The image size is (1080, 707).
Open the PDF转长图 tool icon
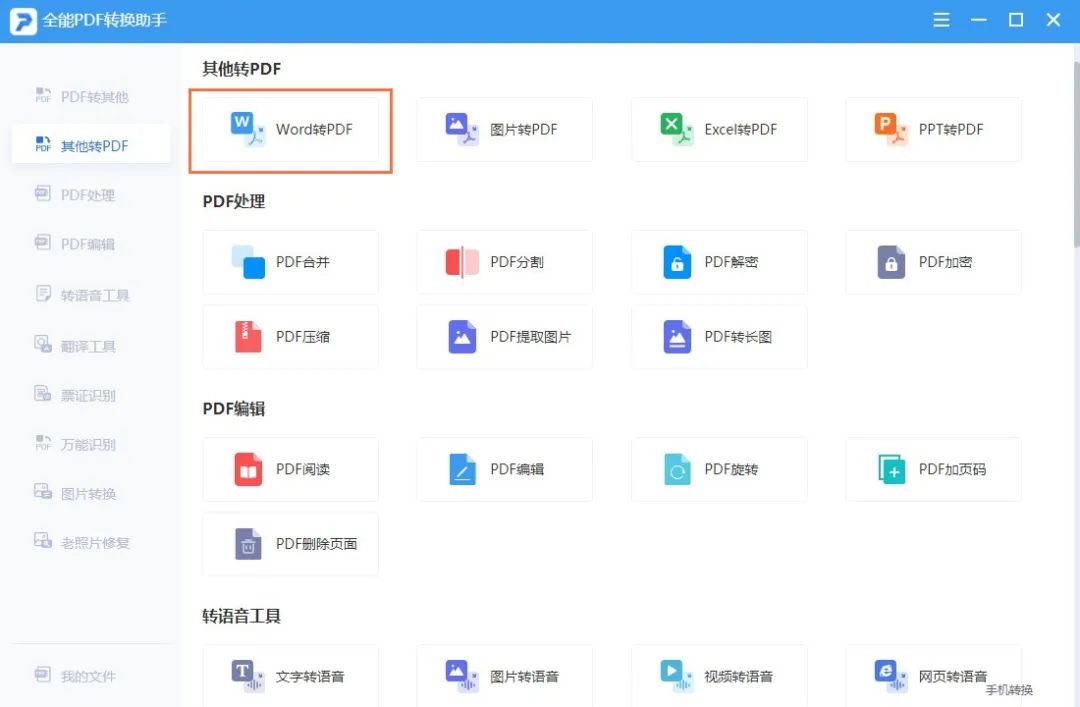[x=677, y=336]
